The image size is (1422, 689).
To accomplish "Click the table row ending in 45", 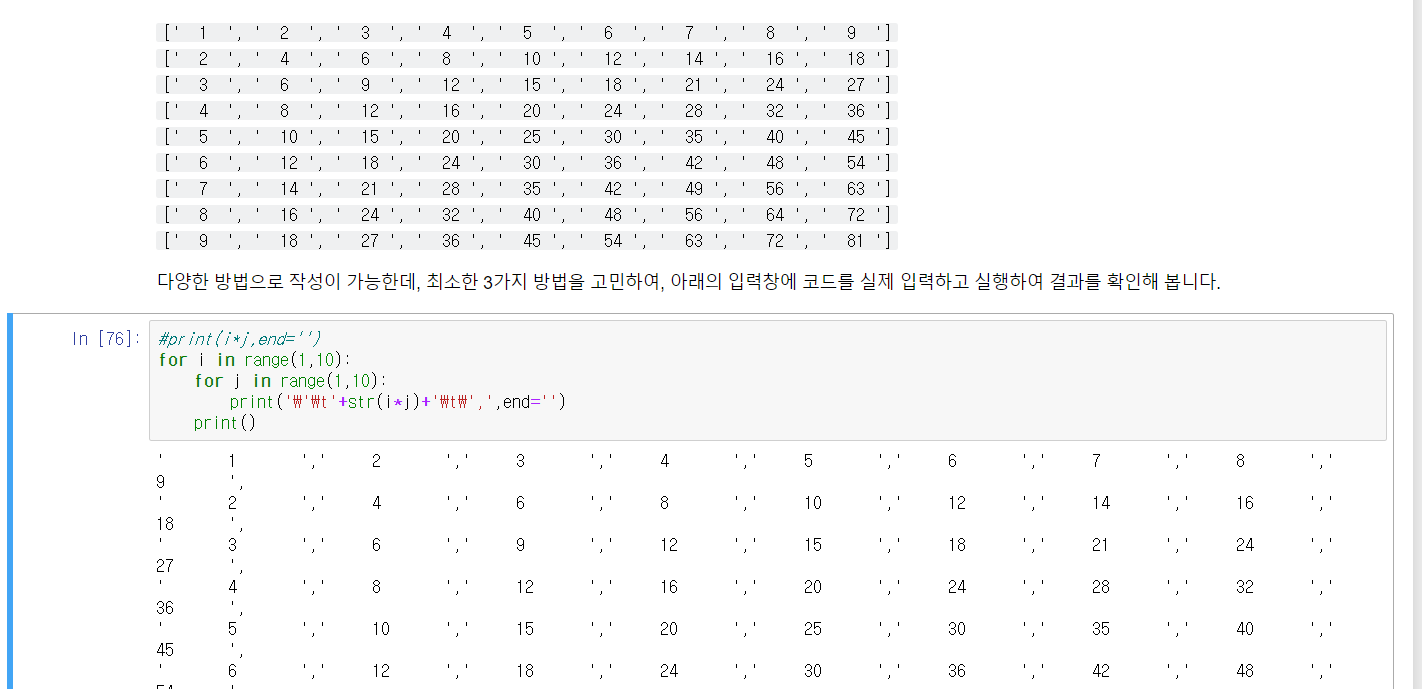I will (527, 137).
